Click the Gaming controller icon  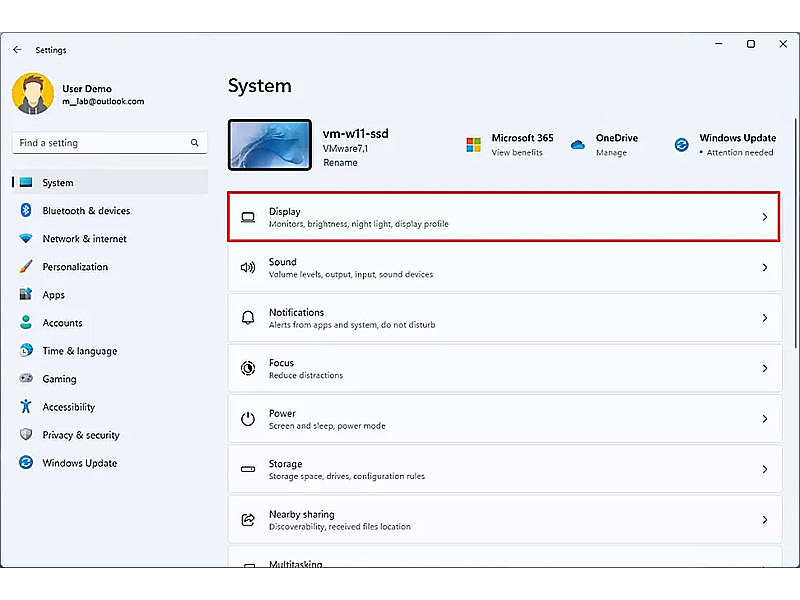coord(26,379)
